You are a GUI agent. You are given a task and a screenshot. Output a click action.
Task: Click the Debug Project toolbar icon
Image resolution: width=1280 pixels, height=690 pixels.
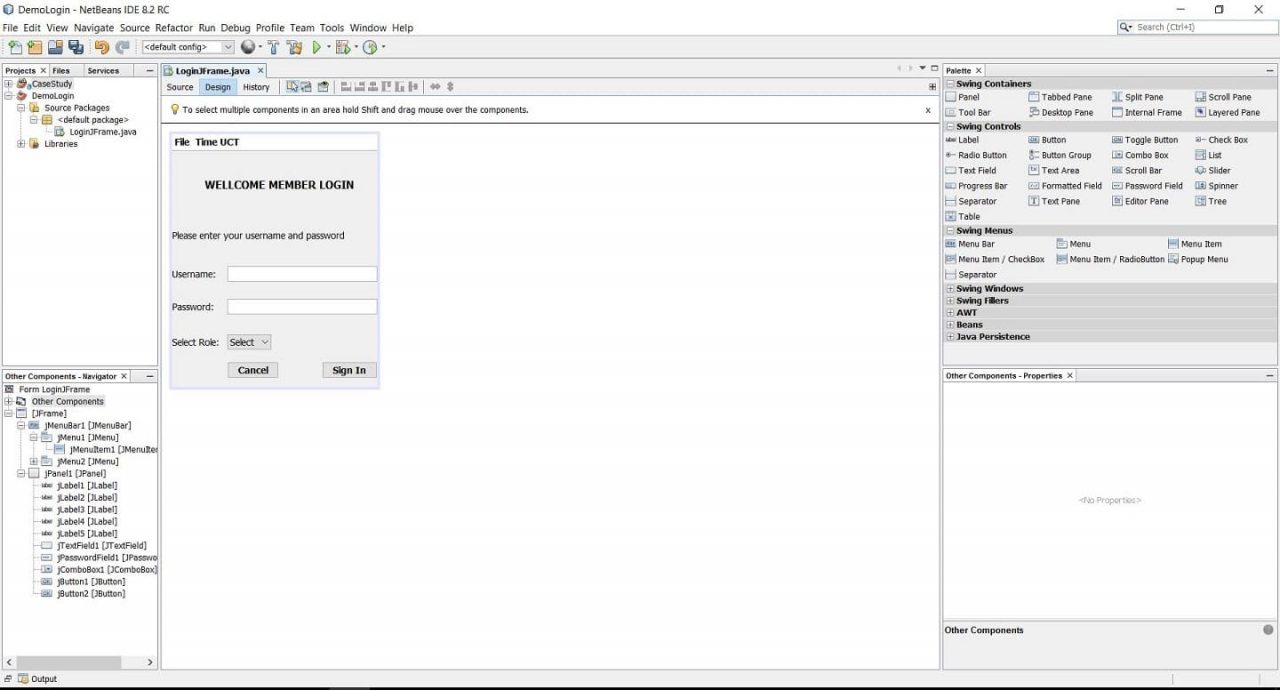click(341, 47)
